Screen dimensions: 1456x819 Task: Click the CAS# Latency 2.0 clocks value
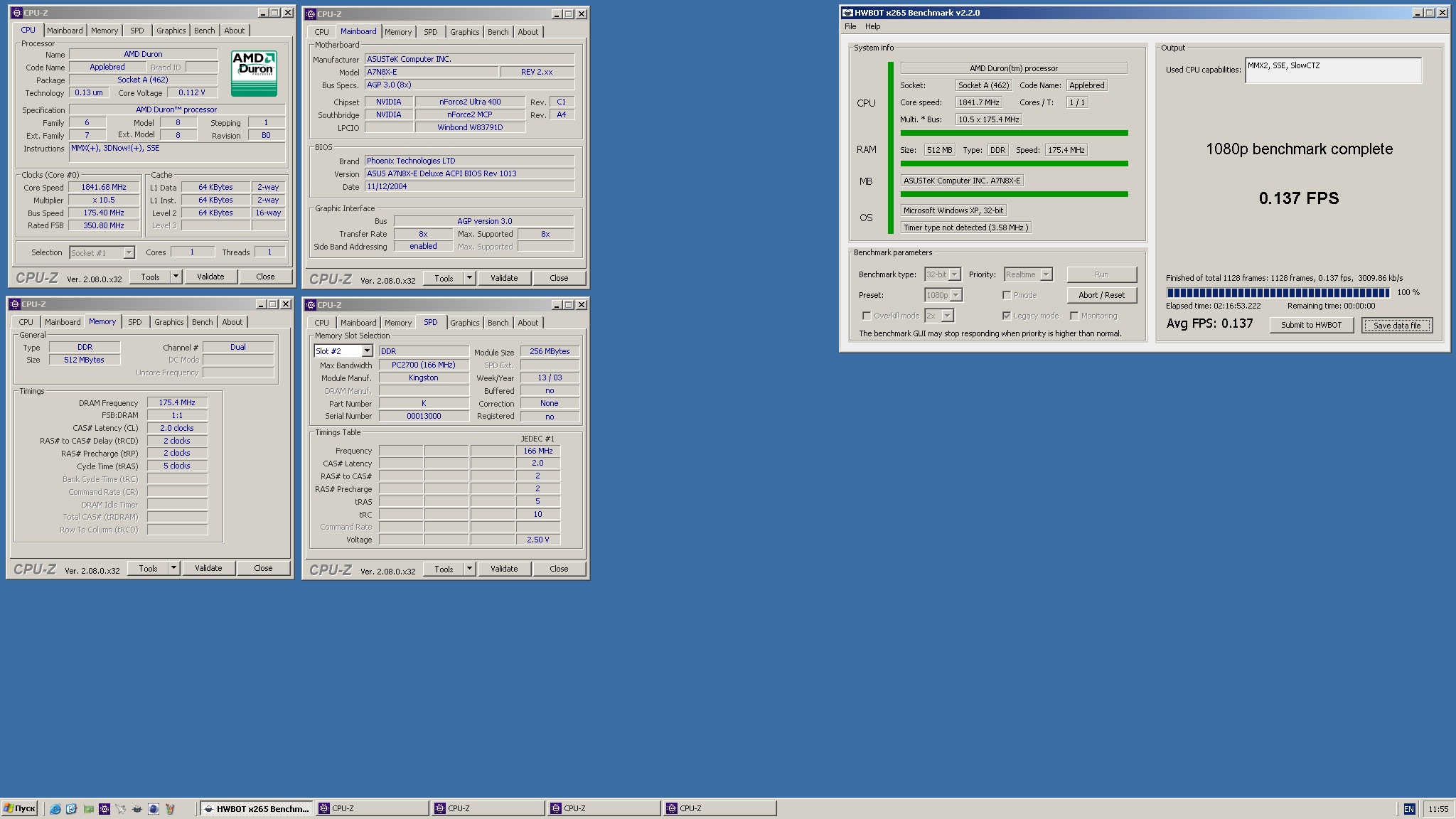[177, 428]
